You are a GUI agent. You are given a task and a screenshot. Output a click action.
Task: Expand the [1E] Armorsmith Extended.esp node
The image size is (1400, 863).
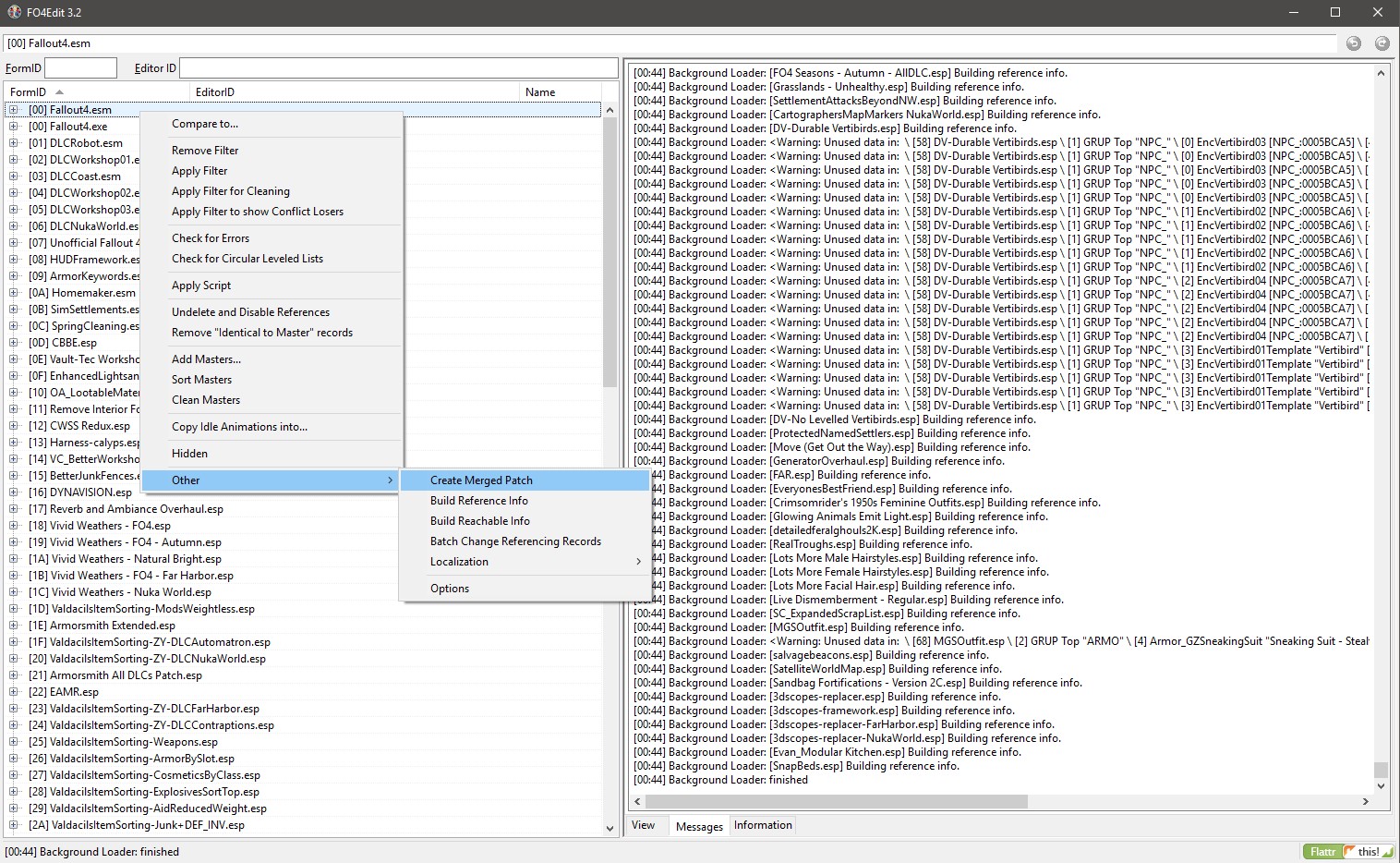click(x=14, y=626)
